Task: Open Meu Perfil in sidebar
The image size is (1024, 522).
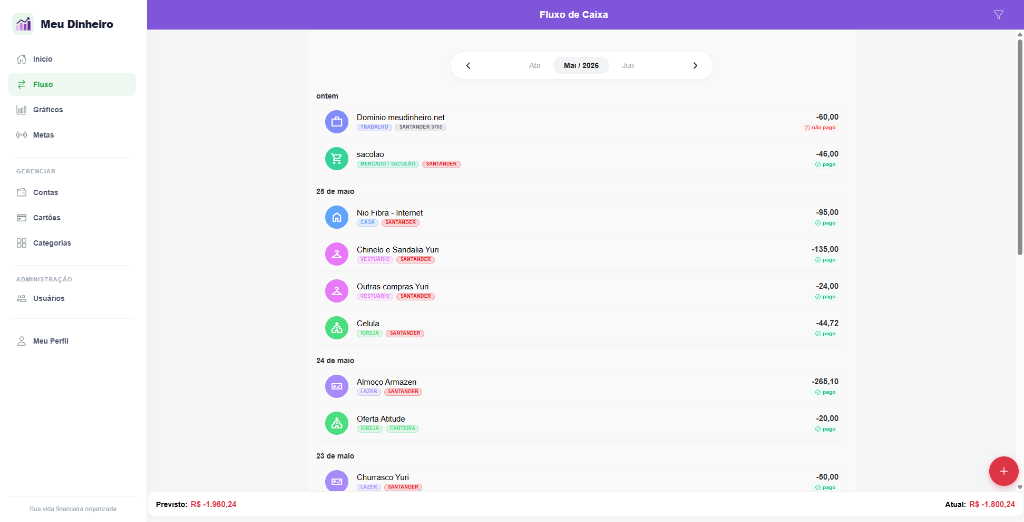Action: (x=72, y=341)
